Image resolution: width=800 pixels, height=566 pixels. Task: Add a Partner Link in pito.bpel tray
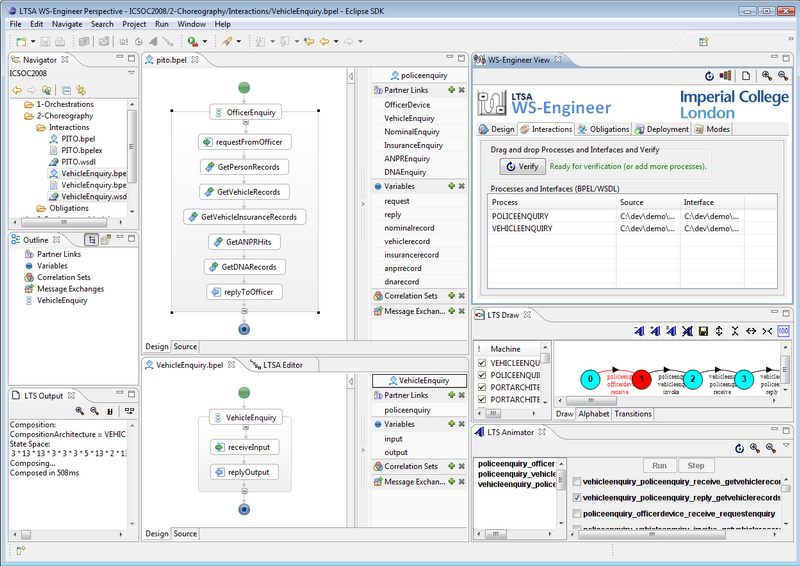[x=452, y=90]
